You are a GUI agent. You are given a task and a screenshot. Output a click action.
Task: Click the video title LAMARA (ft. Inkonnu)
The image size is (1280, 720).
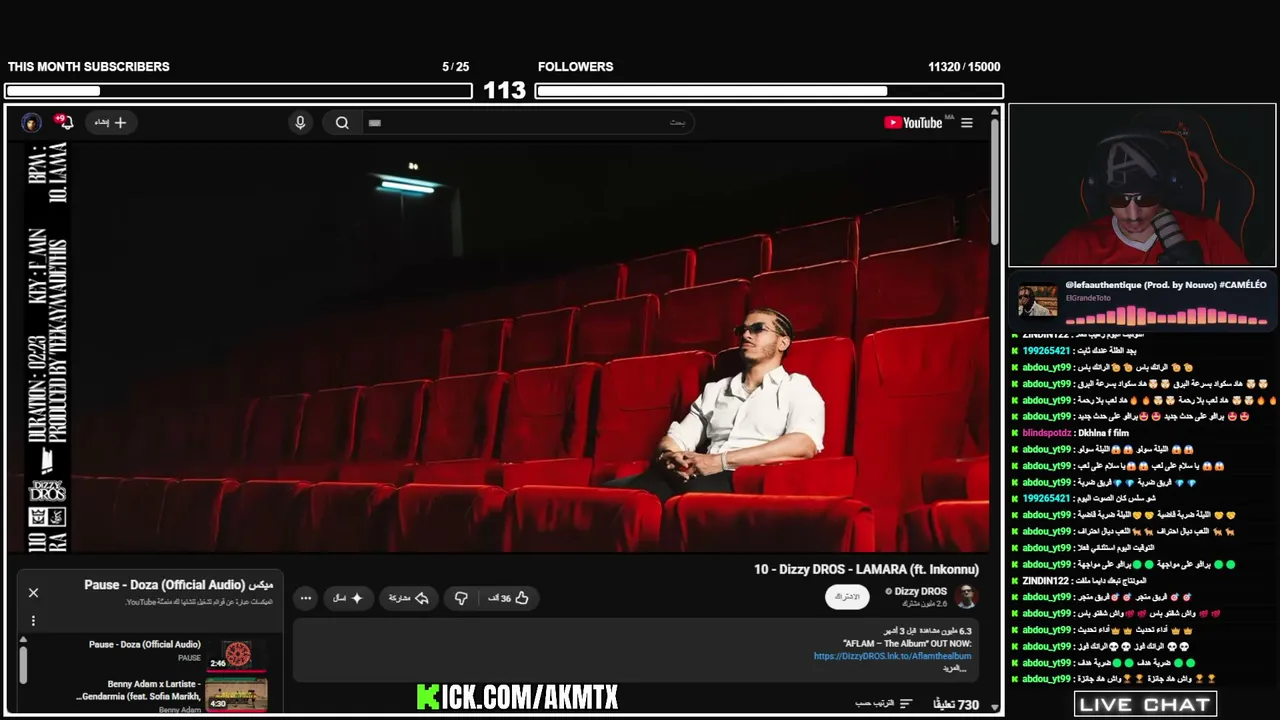point(866,569)
